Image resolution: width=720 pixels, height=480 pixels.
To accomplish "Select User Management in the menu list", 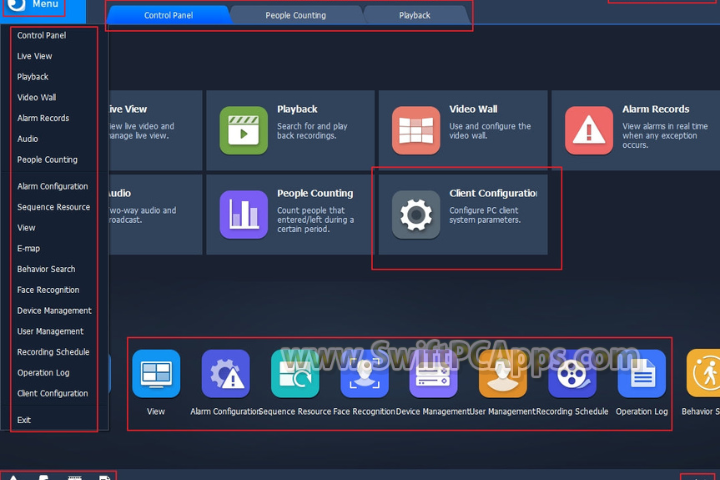I will tap(50, 331).
